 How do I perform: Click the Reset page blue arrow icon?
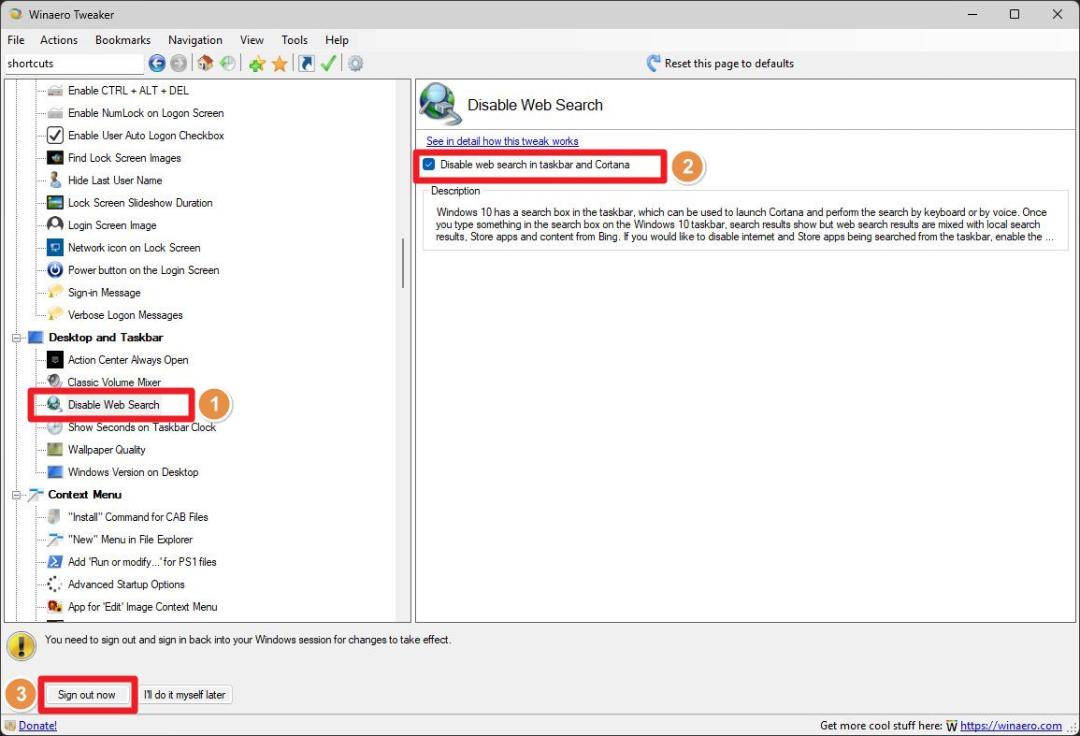coord(653,63)
